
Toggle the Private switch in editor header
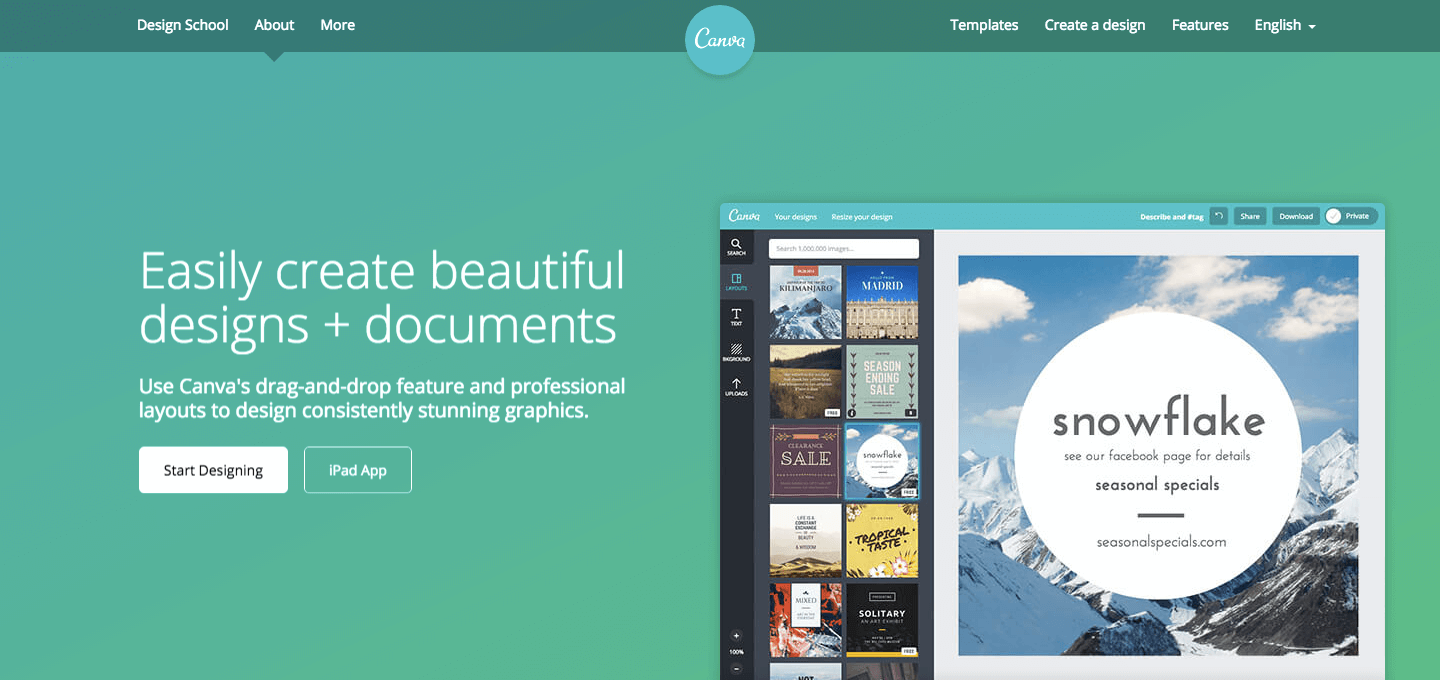pyautogui.click(x=1350, y=216)
